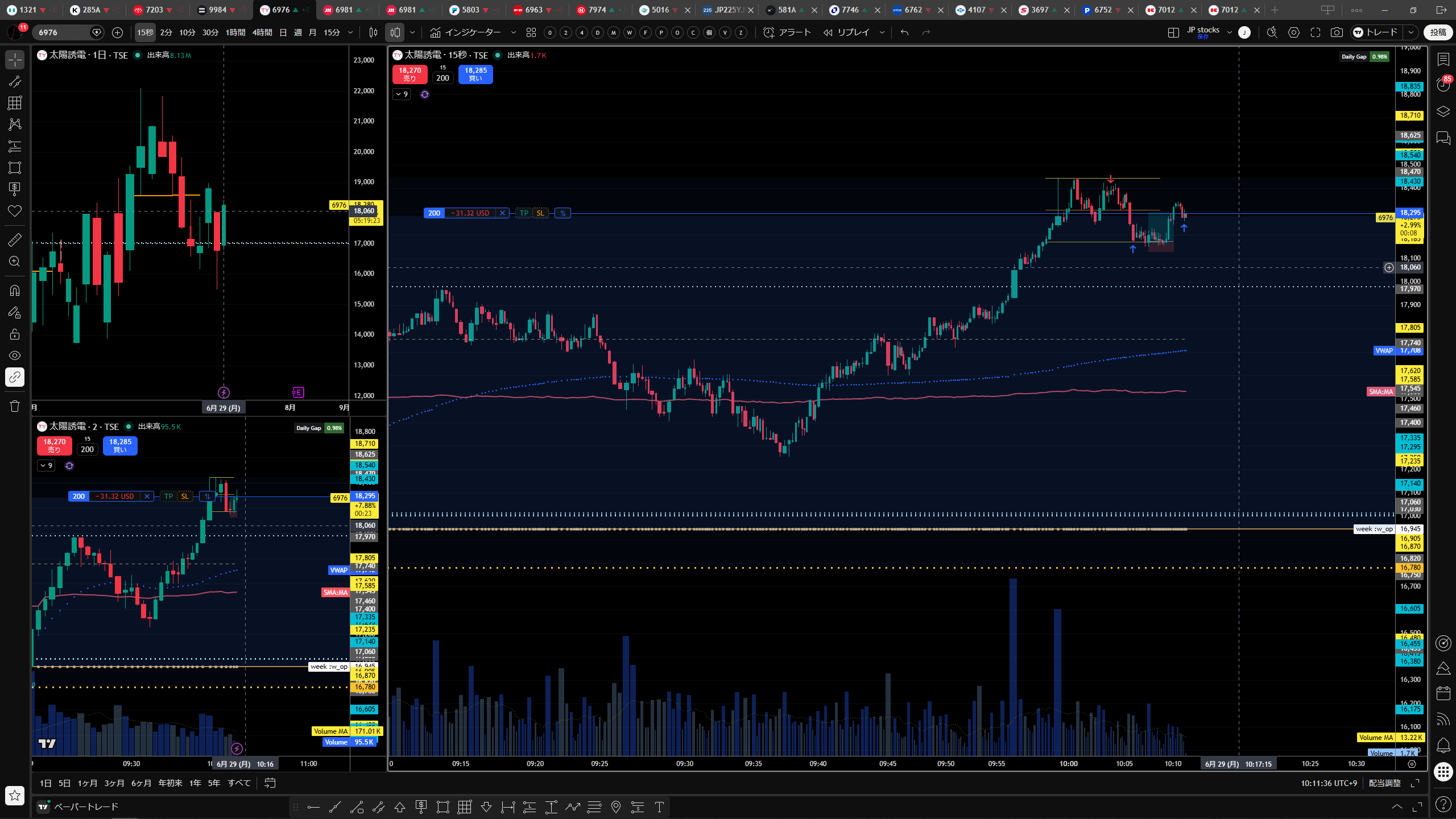Toggle the lock all drawings tool
The height and width of the screenshot is (819, 1456).
15,334
